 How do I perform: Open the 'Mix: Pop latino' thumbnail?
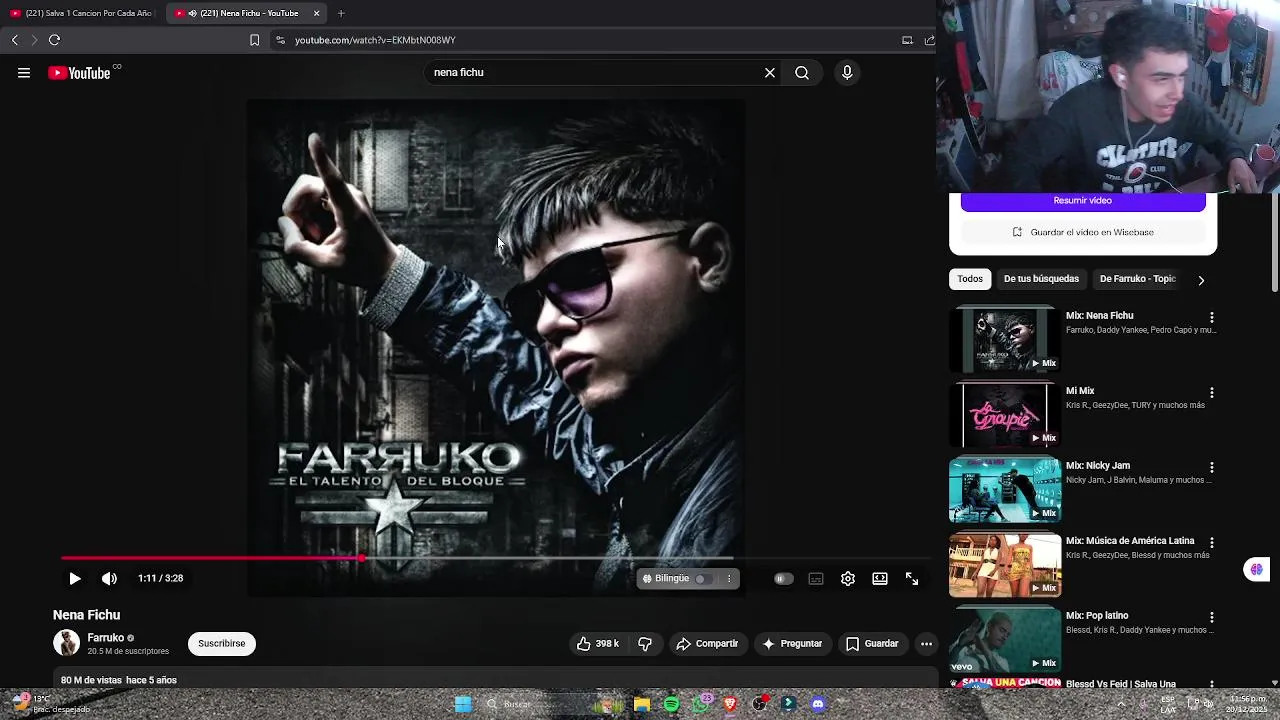[x=1005, y=640]
